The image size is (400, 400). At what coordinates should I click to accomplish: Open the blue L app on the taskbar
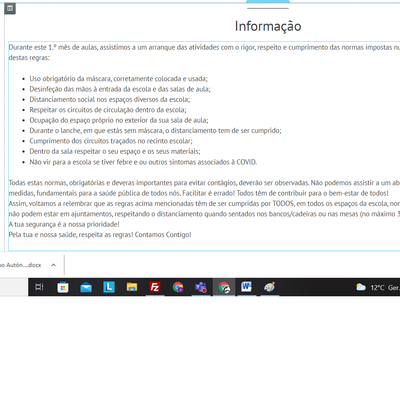[109, 287]
